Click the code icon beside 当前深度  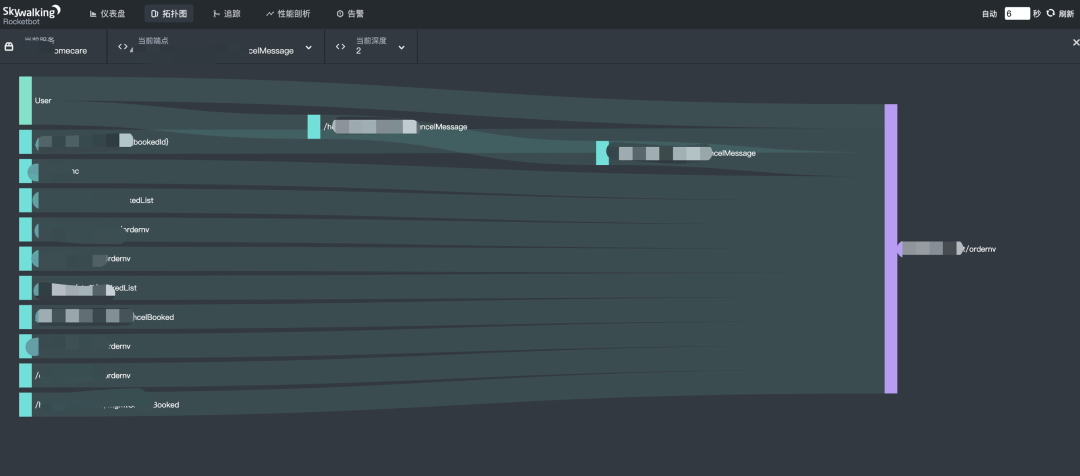click(x=340, y=47)
